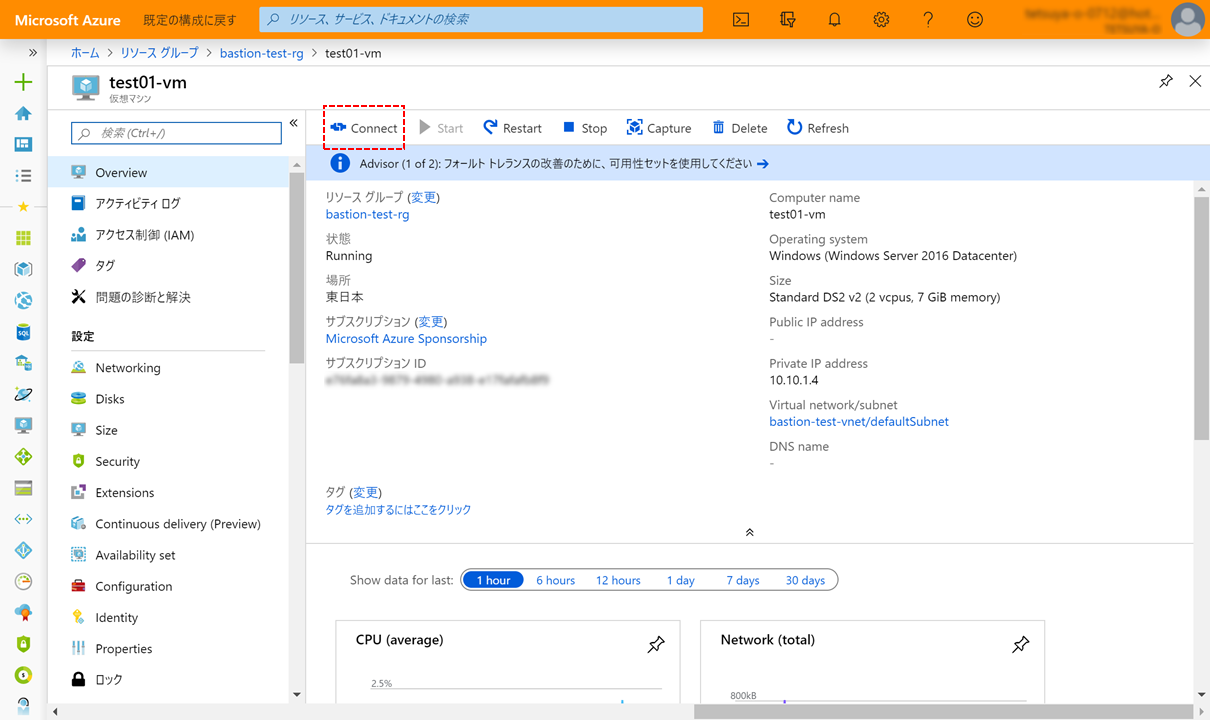This screenshot has height=720, width=1210.
Task: Open 問題の診断と解決 menu item
Action: (x=168, y=297)
